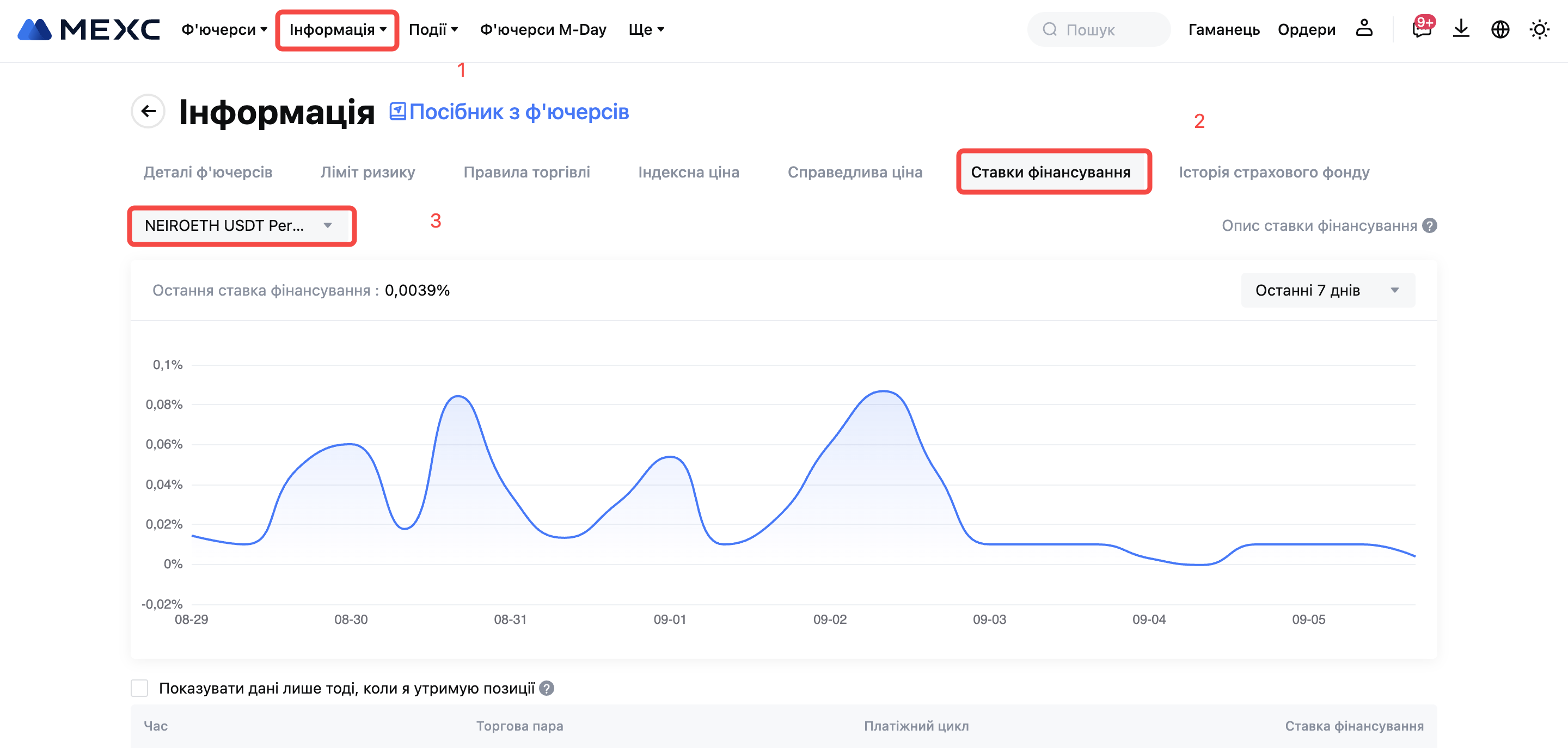Open notifications with 9+ badge

coord(1422,29)
